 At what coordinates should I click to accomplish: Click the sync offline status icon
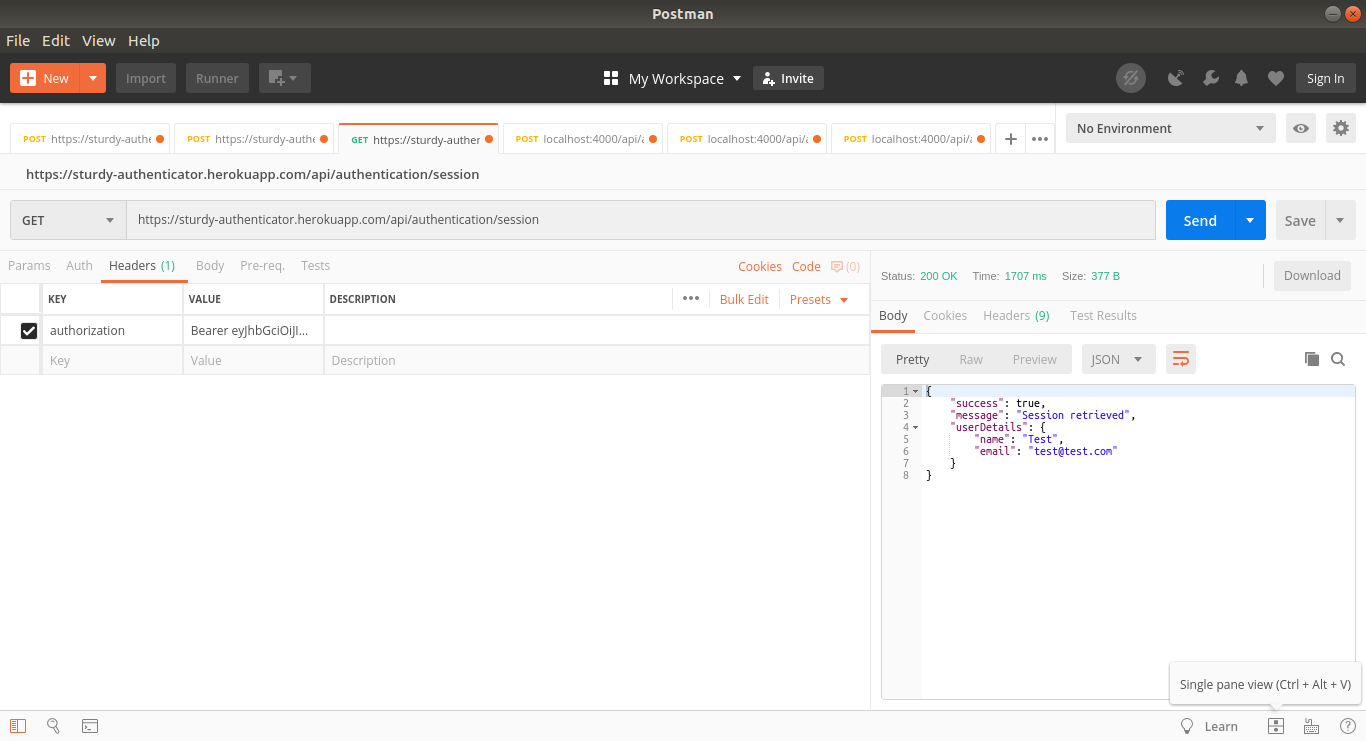tap(1131, 78)
